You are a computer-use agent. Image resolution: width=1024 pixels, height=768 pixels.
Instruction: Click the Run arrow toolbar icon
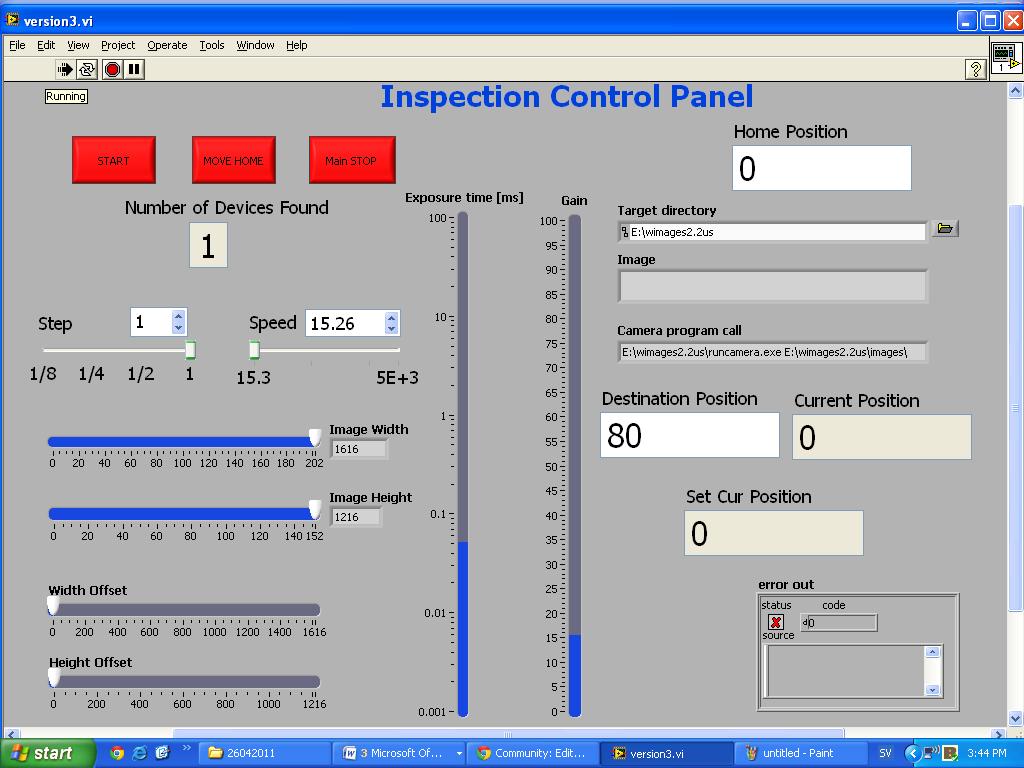[x=65, y=69]
